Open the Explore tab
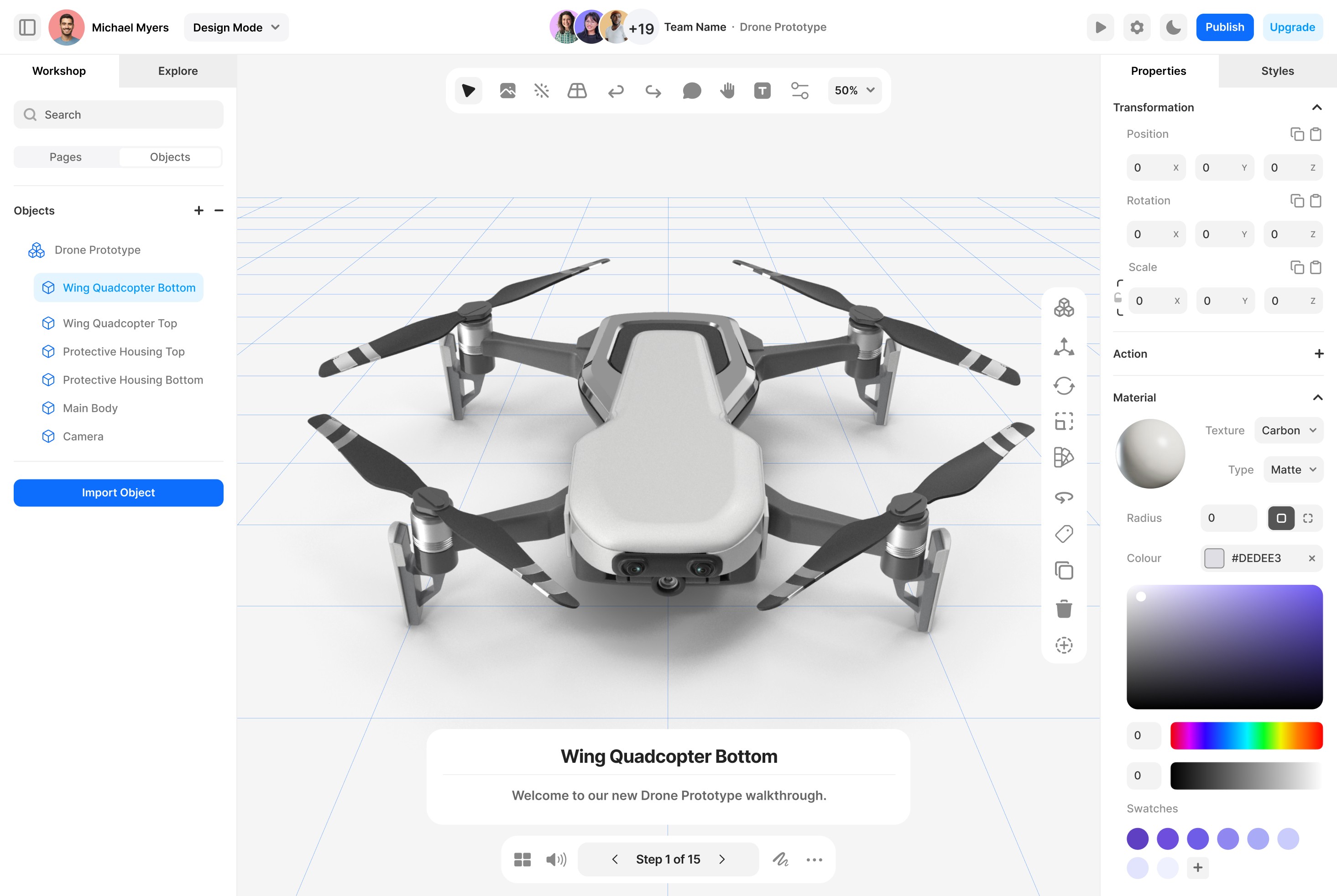The height and width of the screenshot is (896, 1337). pyautogui.click(x=178, y=71)
